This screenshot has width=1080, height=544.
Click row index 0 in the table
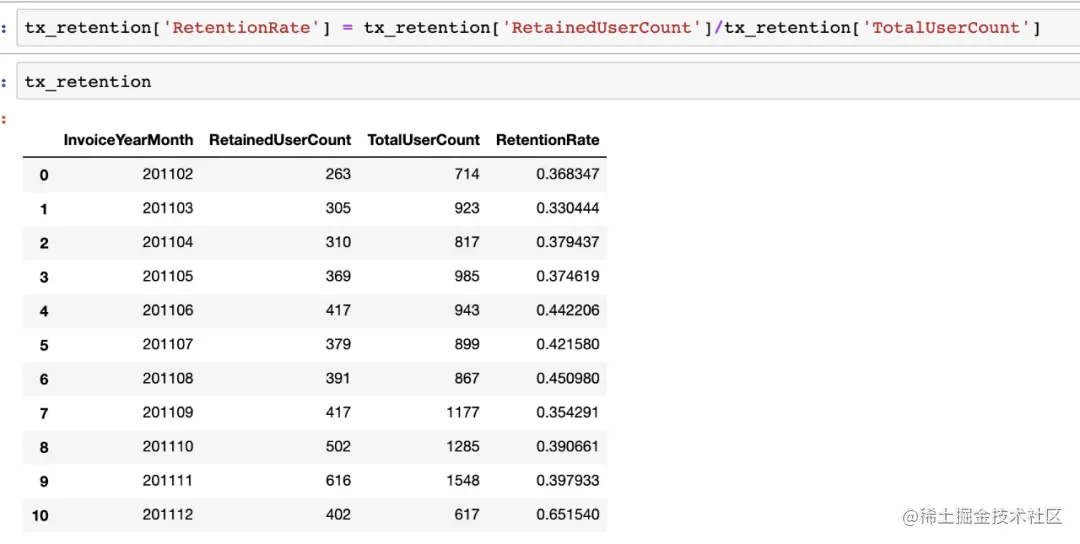44,175
